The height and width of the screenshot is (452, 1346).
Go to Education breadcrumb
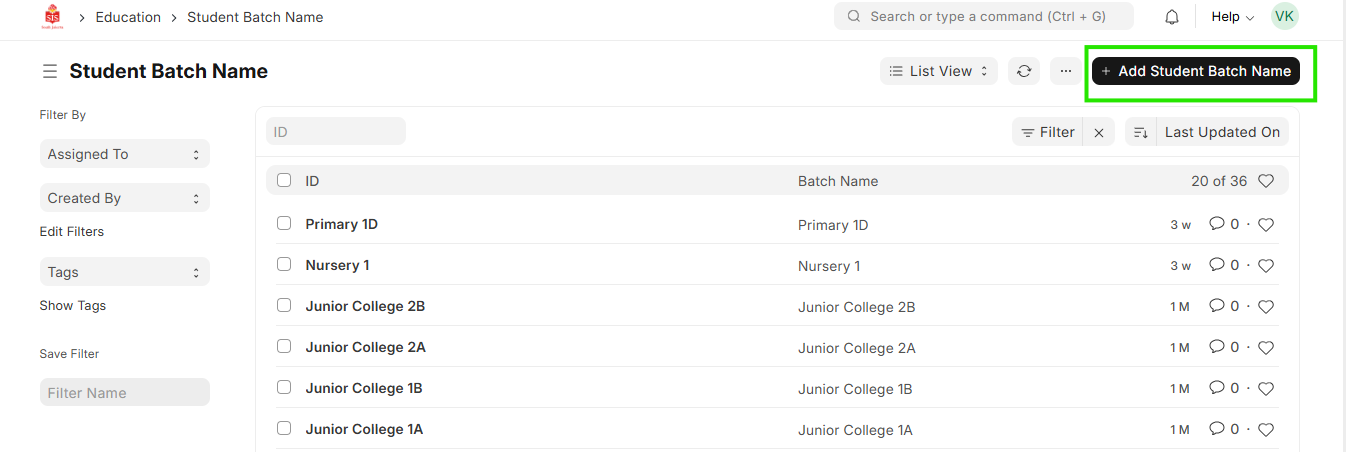(x=128, y=17)
